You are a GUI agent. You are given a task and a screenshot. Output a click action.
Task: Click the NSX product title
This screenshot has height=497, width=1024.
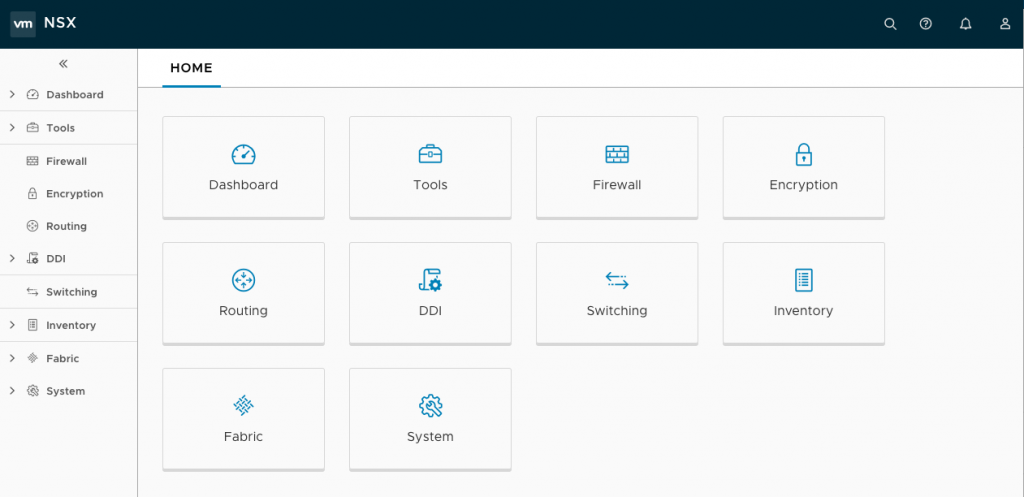click(60, 23)
